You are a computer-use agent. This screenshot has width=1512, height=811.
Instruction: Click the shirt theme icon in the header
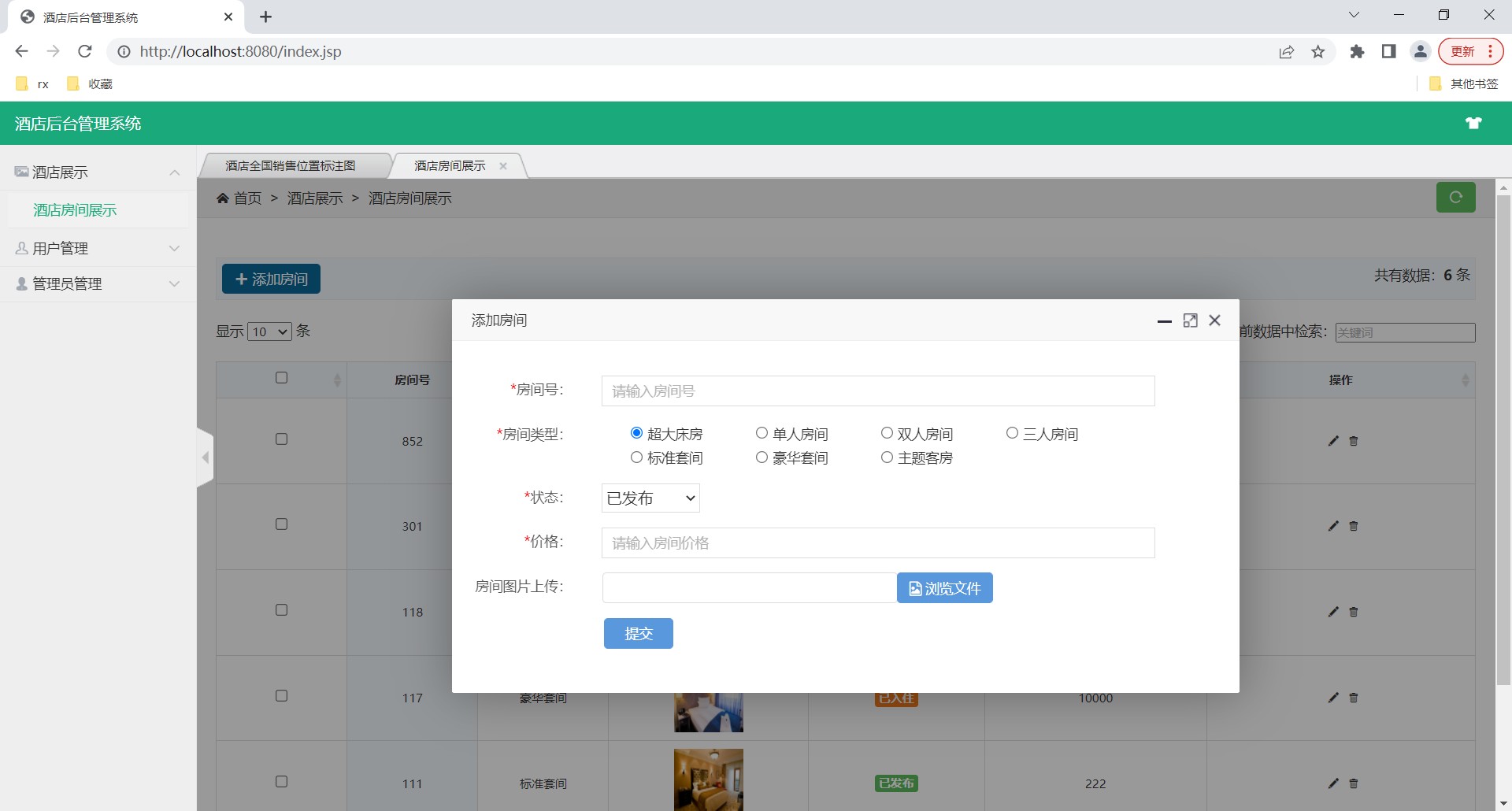click(1473, 123)
